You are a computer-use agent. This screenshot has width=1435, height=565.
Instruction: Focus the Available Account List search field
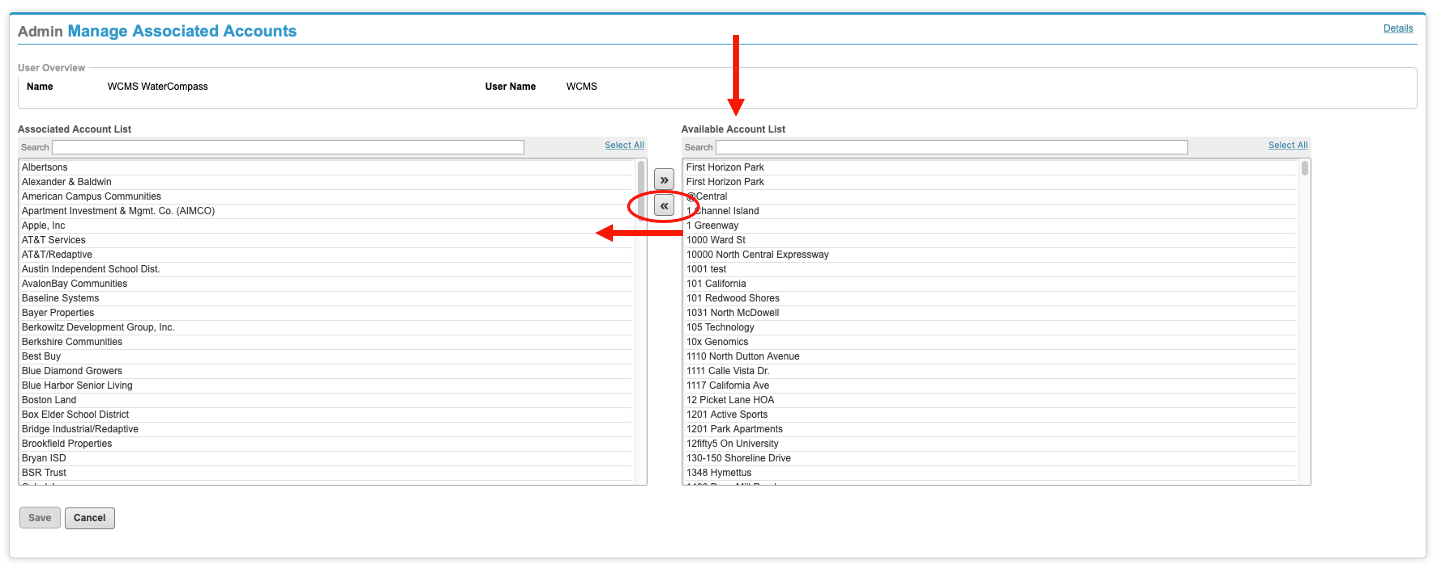[x=952, y=147]
